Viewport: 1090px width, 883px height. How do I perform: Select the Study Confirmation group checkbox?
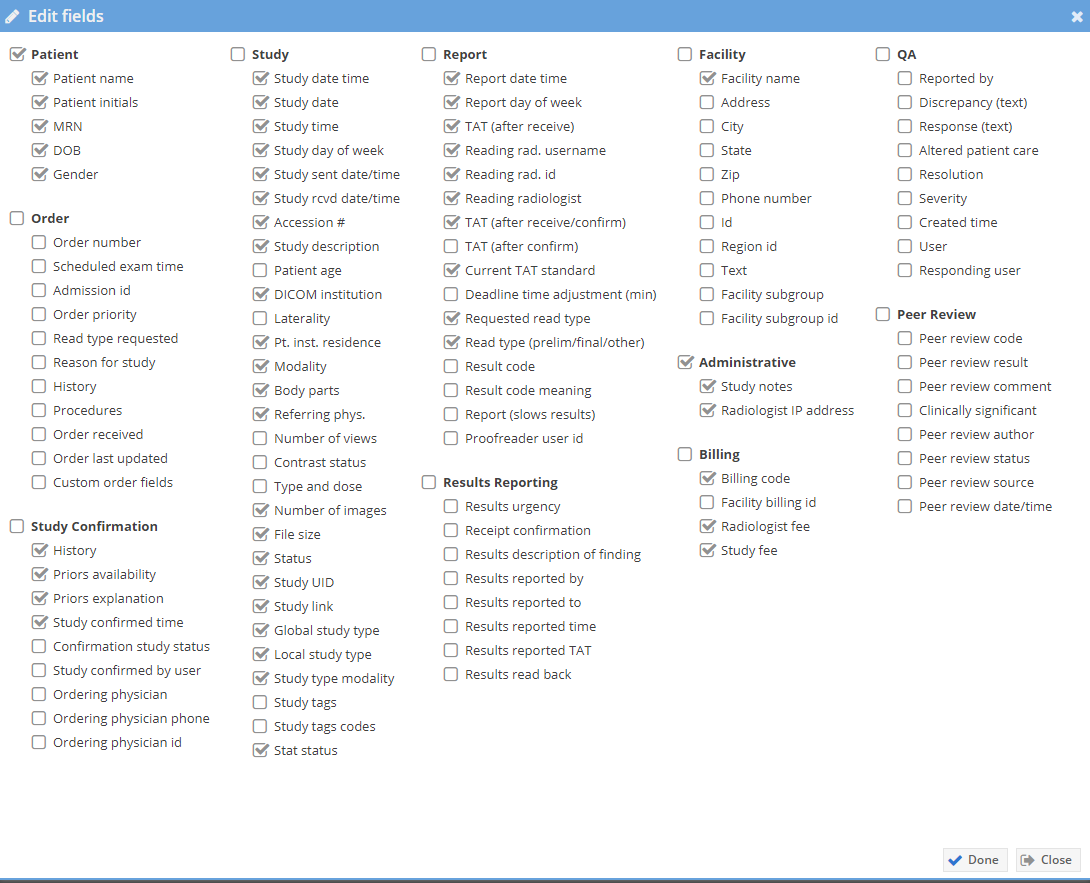click(x=17, y=526)
